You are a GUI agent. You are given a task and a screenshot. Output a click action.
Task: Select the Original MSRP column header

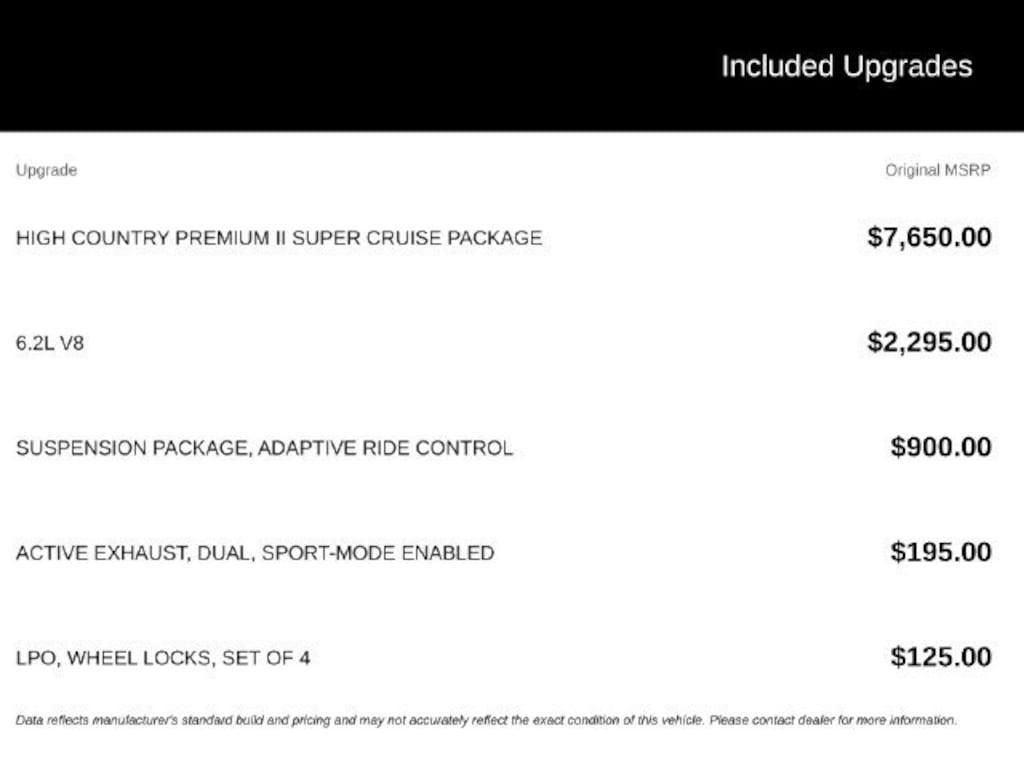[x=938, y=170]
